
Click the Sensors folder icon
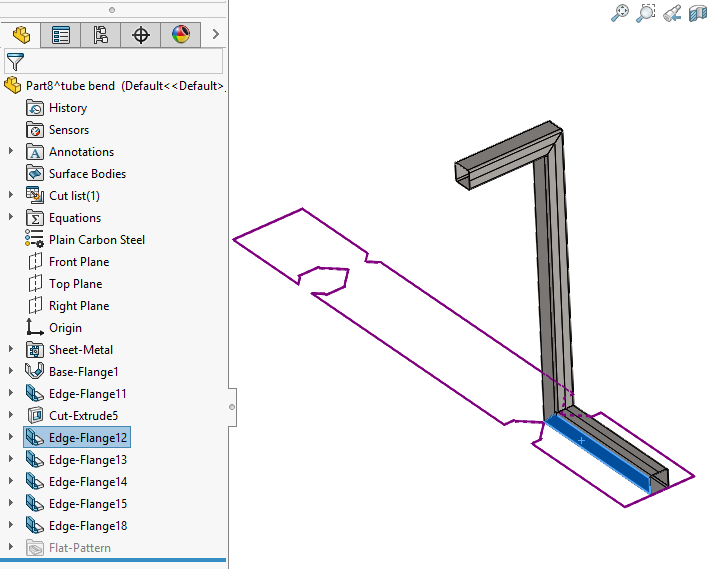35,130
